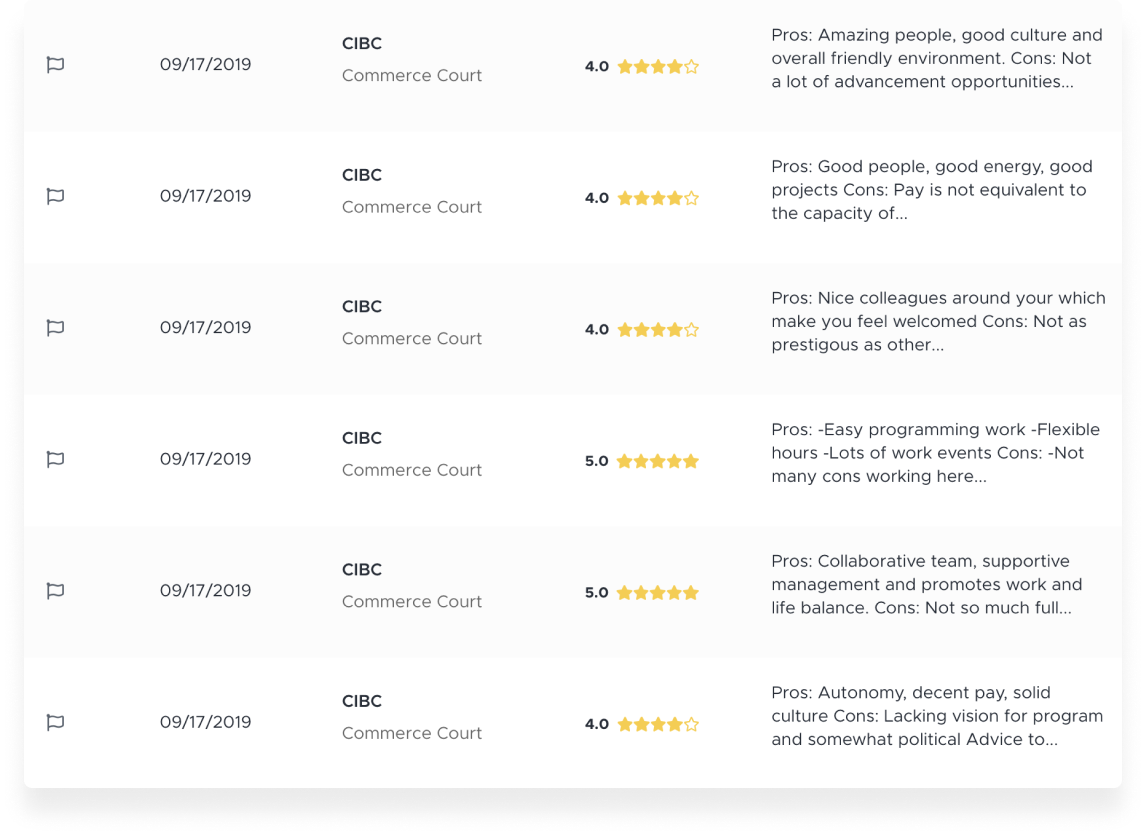Open review text about 'Easy programming work'
The image size is (1146, 836).
pyautogui.click(x=936, y=453)
